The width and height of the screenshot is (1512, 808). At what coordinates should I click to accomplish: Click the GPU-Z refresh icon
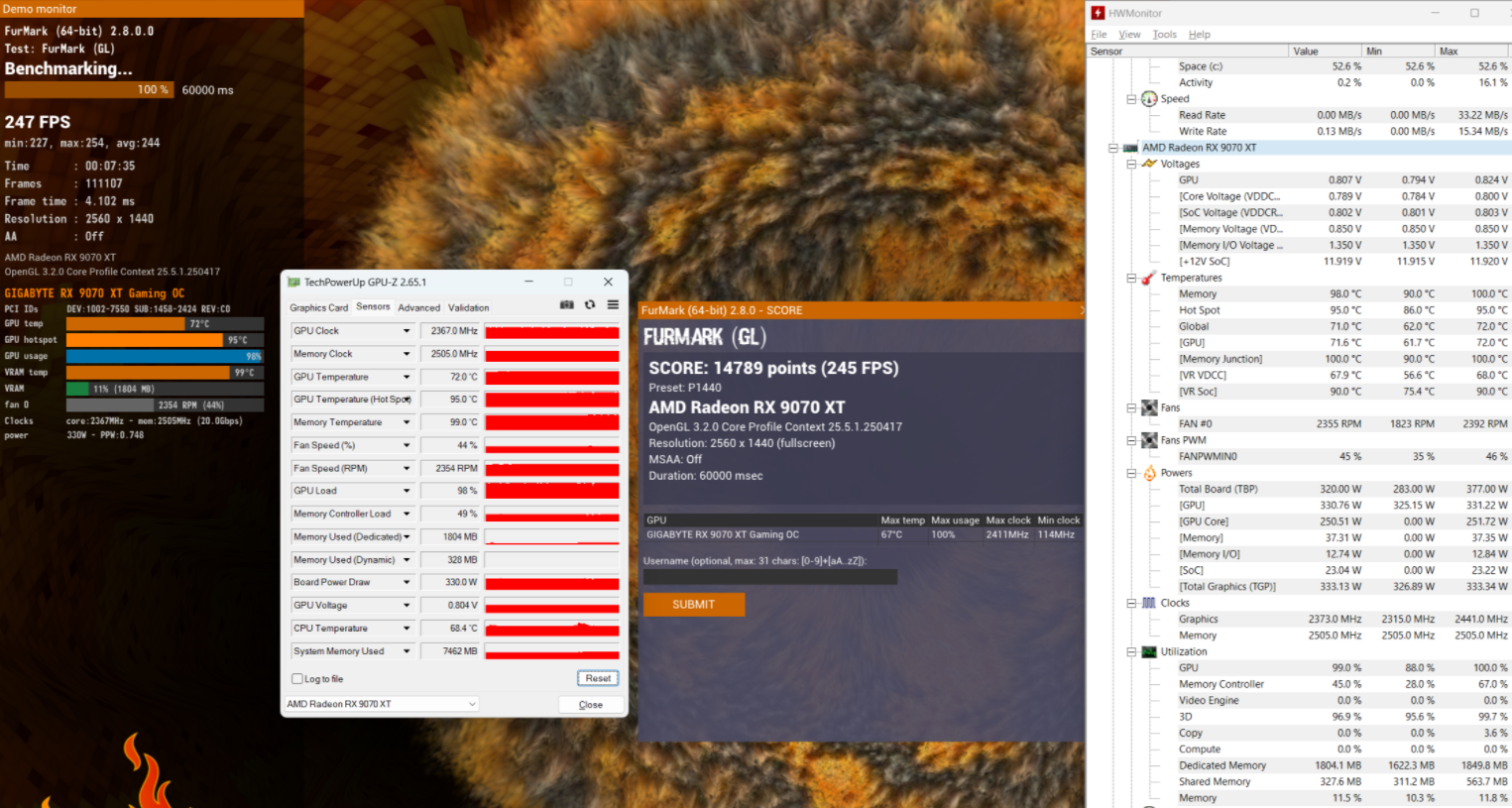590,304
